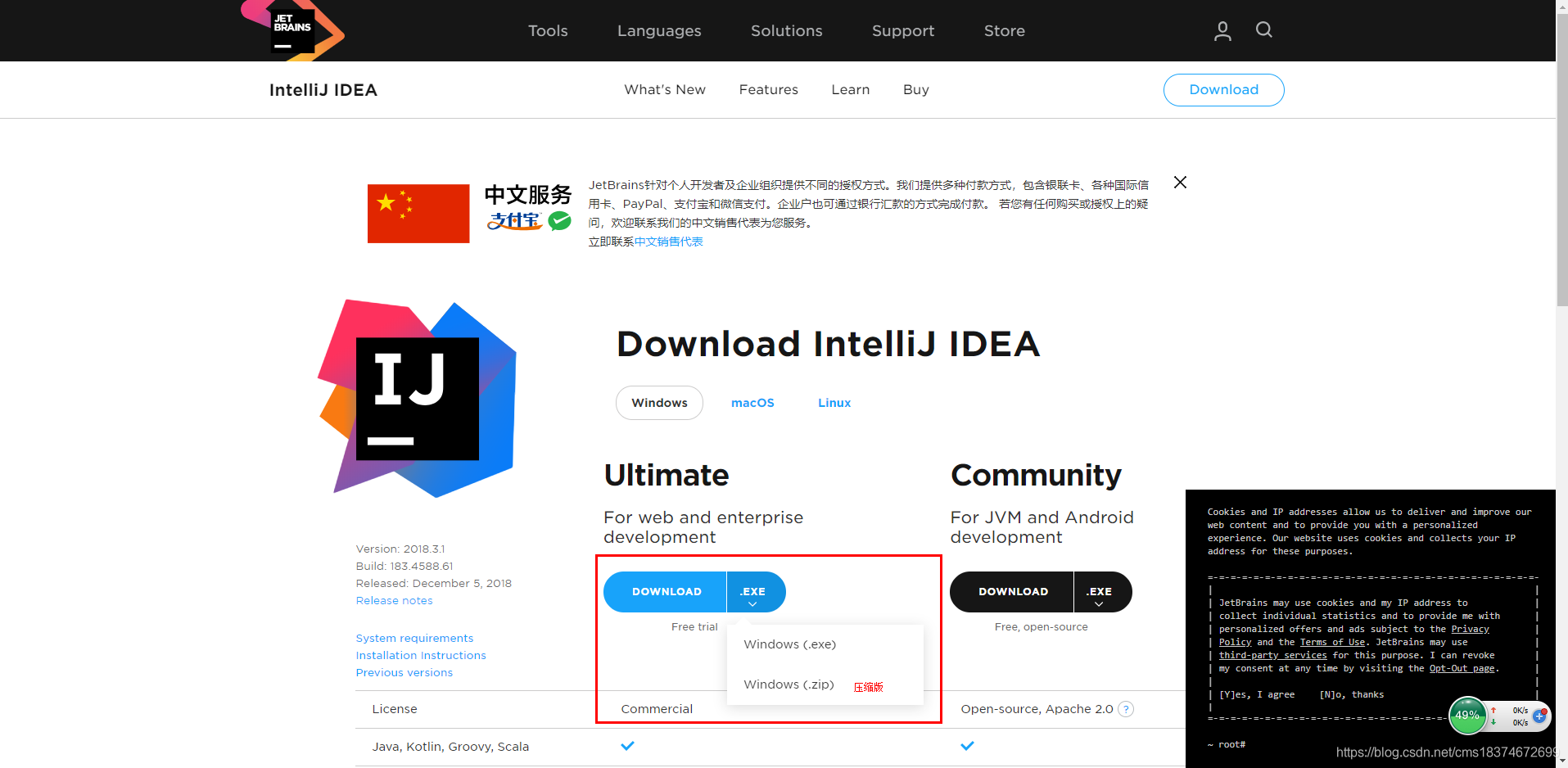Open Installation Instructions link

coord(421,656)
